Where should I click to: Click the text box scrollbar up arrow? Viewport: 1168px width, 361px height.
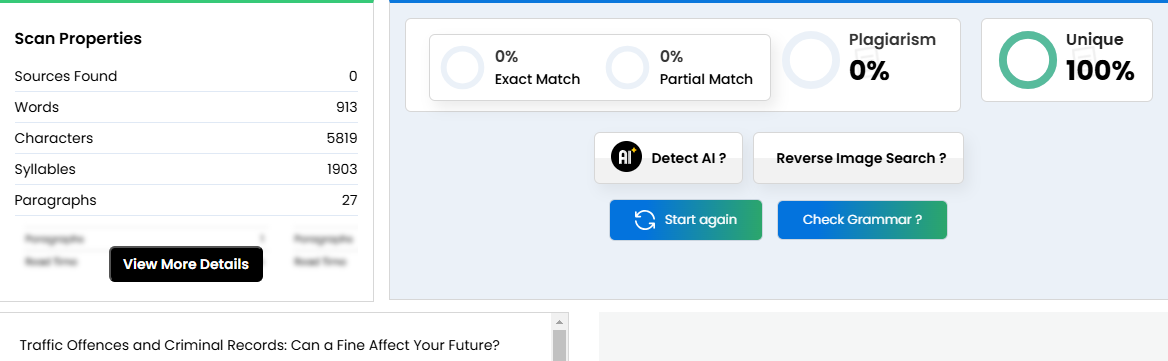coord(559,322)
